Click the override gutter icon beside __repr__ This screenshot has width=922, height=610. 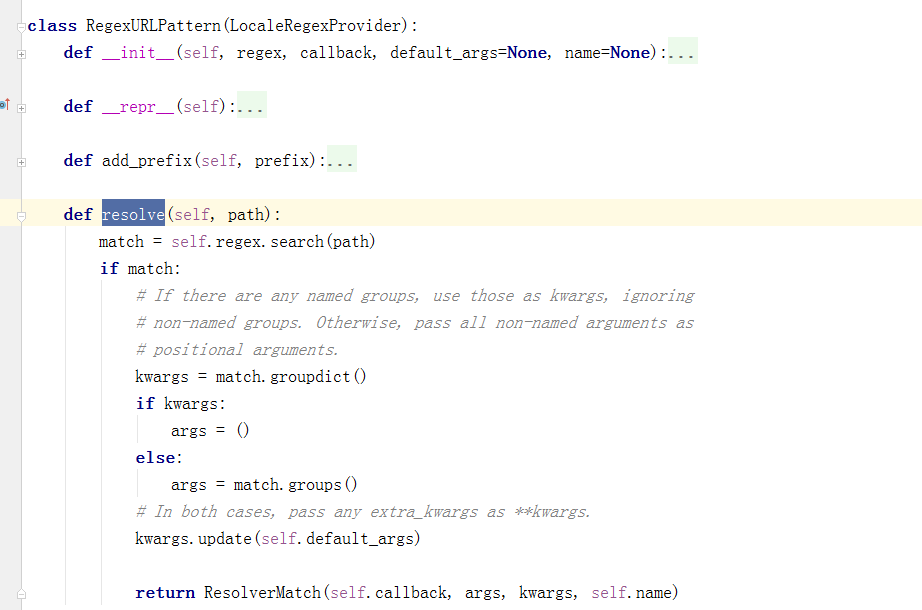click(x=5, y=104)
